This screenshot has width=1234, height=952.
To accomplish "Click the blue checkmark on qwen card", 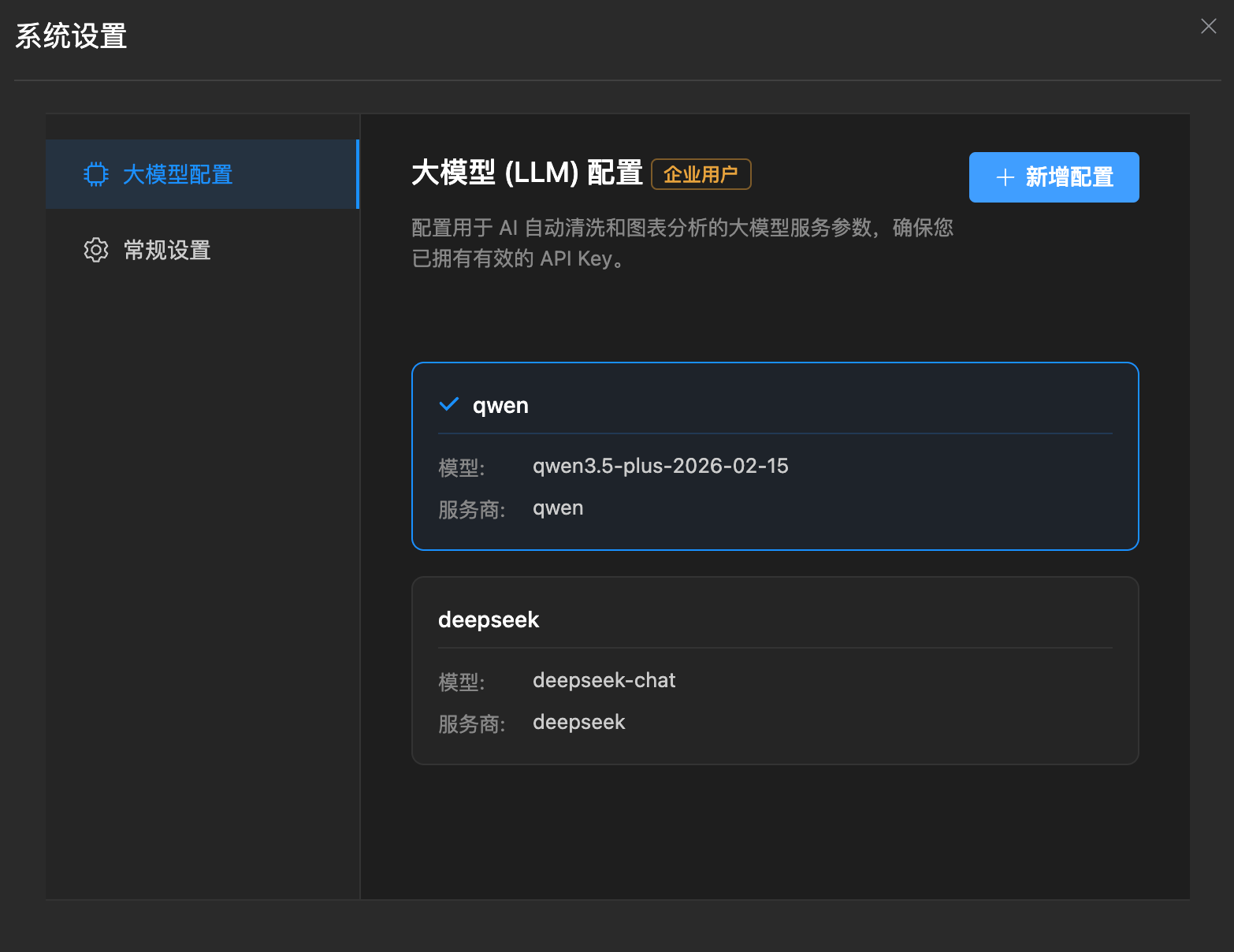I will [449, 404].
